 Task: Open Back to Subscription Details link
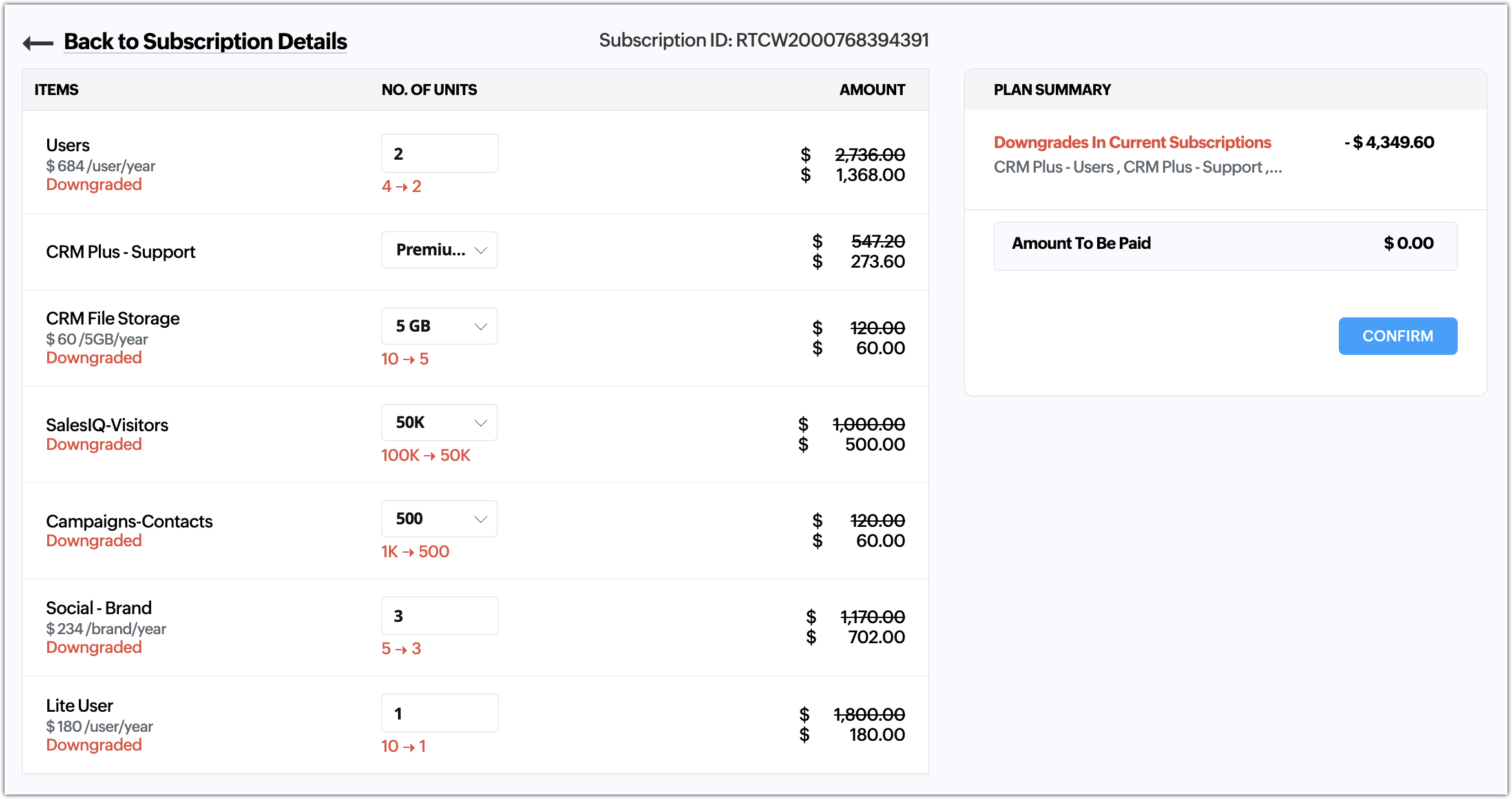[x=205, y=41]
